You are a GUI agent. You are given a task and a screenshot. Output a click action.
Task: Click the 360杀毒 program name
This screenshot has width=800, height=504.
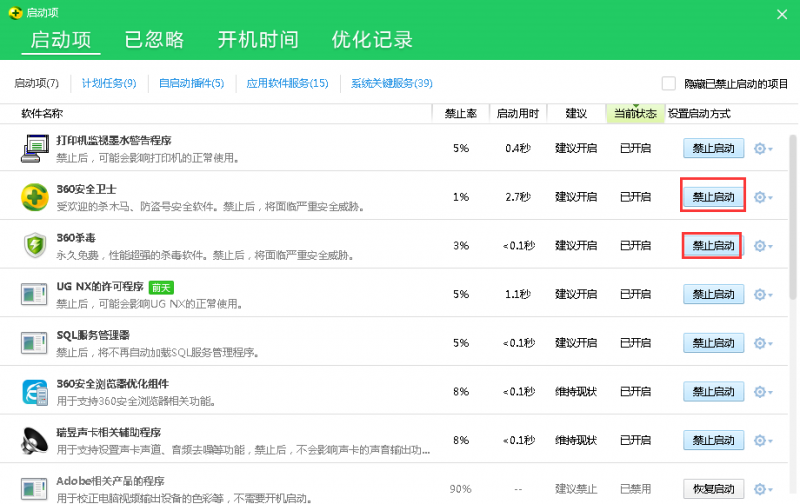[76, 238]
